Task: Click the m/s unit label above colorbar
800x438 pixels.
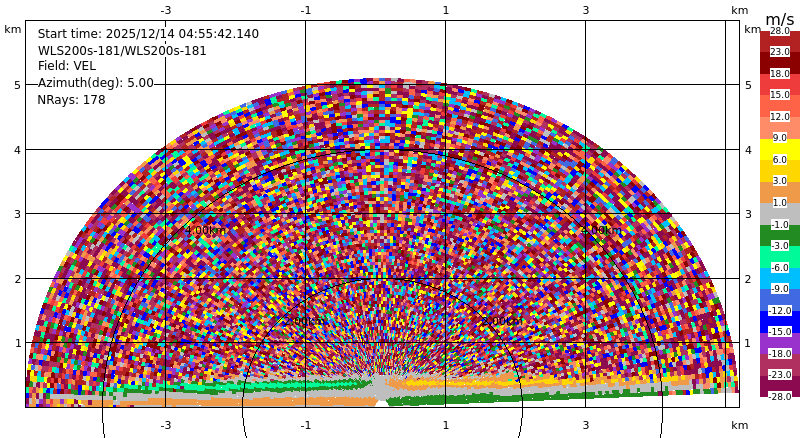Action: click(x=780, y=19)
